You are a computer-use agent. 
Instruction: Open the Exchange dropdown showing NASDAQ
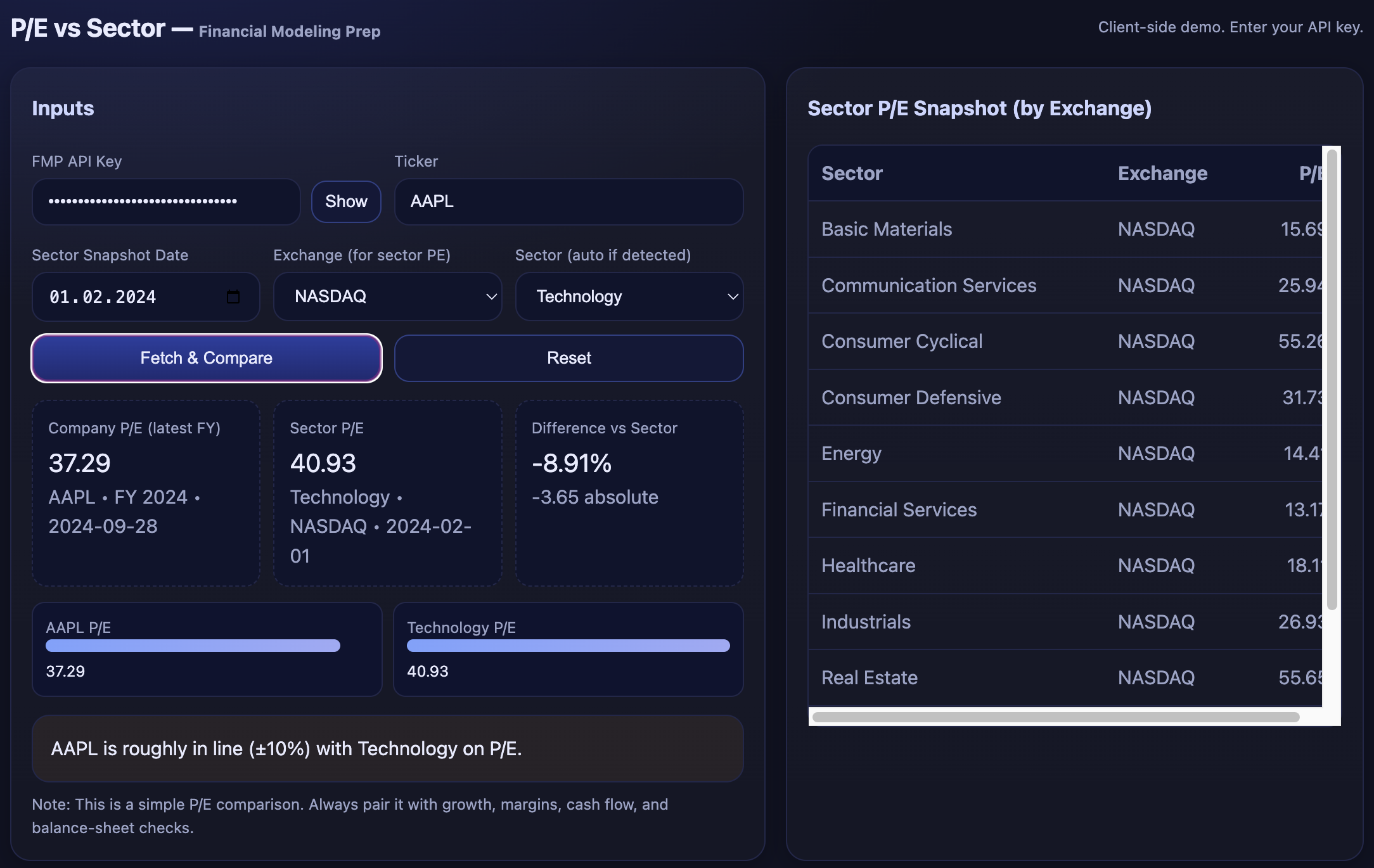(387, 297)
